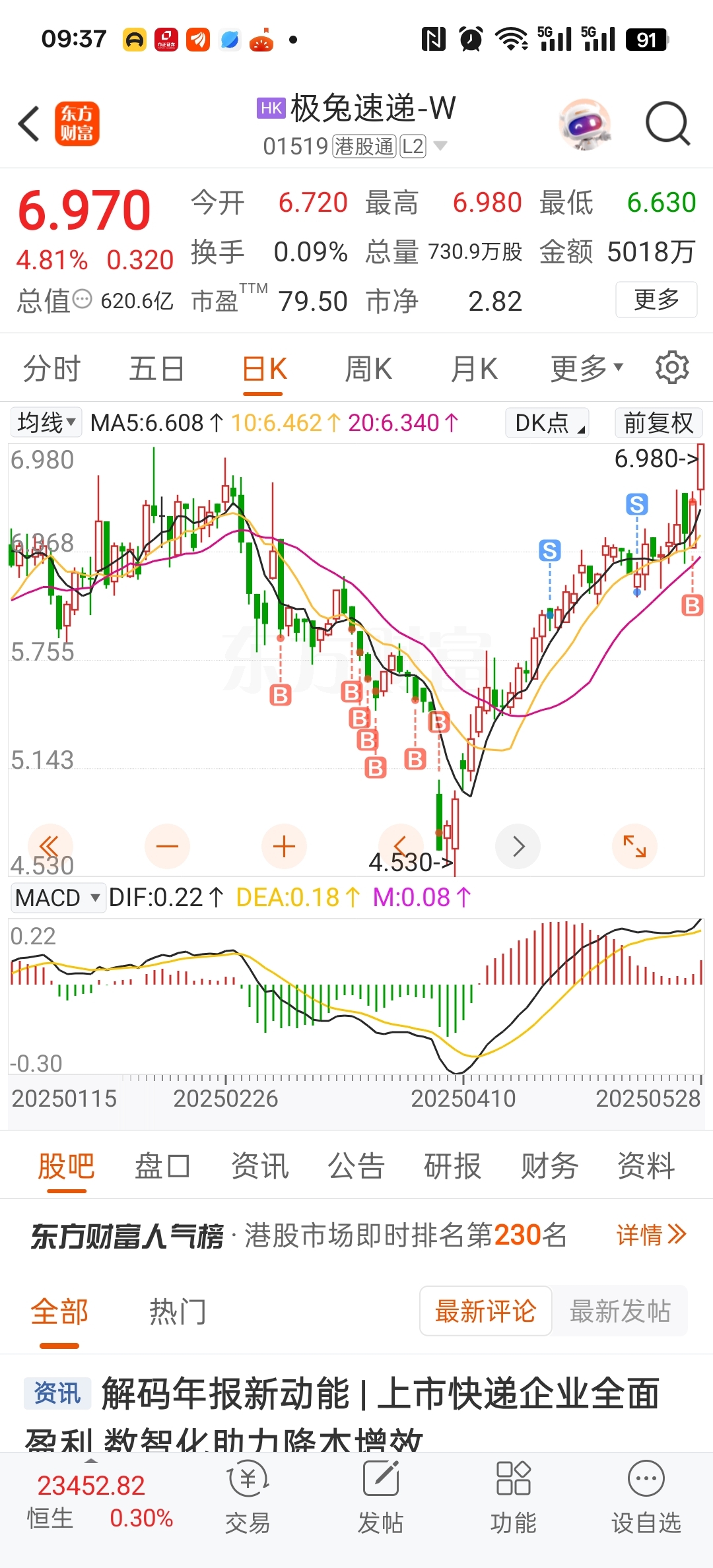This screenshot has height=1568, width=713.
Task: Open the 均线 indicator dropdown
Action: point(46,422)
